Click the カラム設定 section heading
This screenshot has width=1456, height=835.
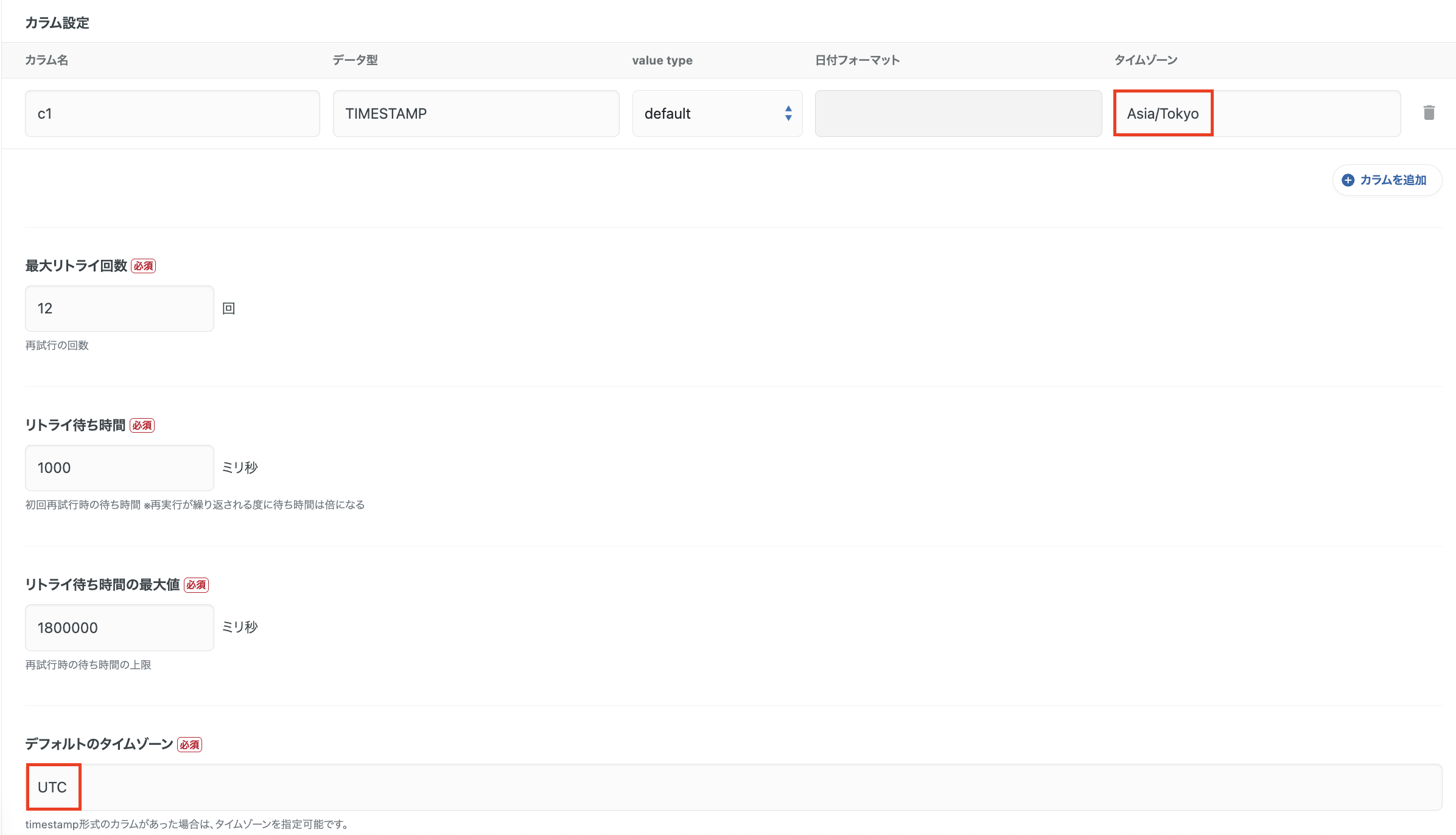click(57, 23)
